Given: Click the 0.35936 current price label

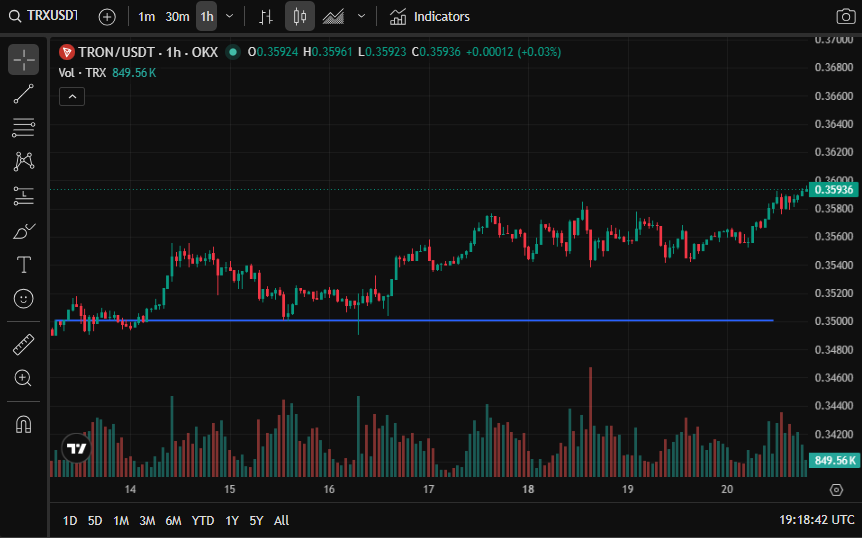Looking at the screenshot, I should 833,190.
